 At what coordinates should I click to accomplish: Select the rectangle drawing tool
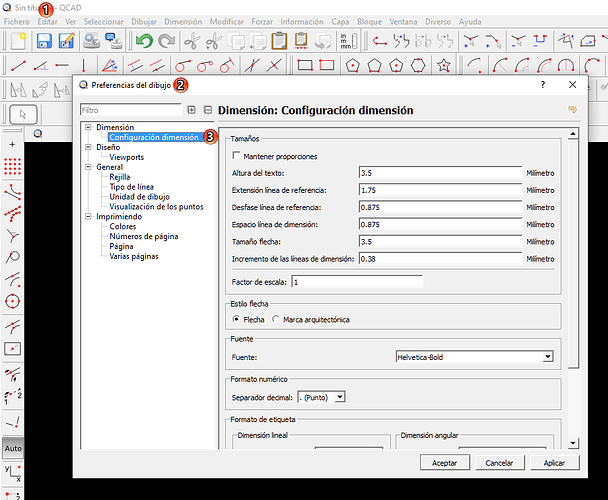pos(304,65)
